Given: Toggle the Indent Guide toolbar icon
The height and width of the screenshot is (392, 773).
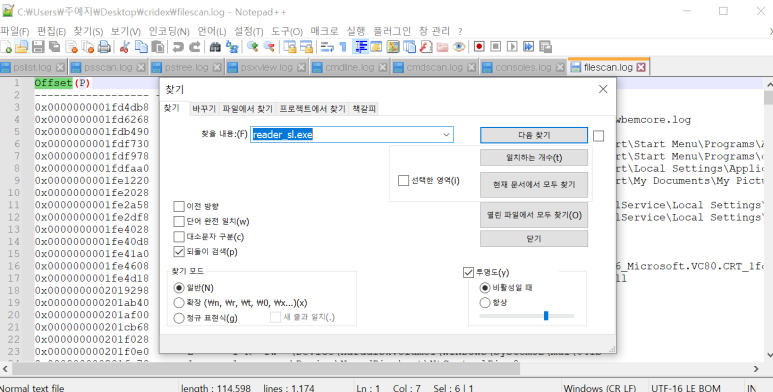Looking at the screenshot, I should pos(361,47).
